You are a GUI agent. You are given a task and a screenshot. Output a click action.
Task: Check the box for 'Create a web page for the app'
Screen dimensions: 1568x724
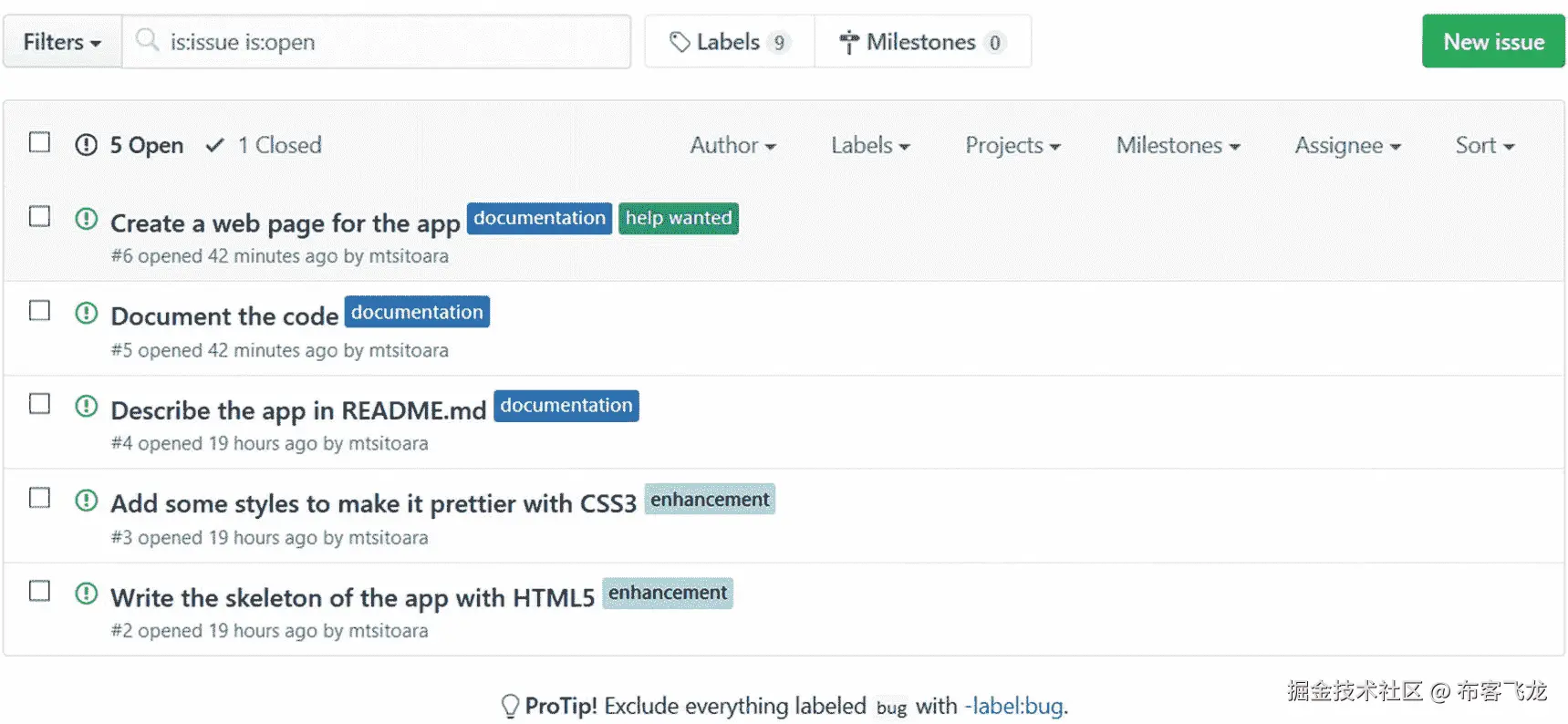(x=39, y=216)
